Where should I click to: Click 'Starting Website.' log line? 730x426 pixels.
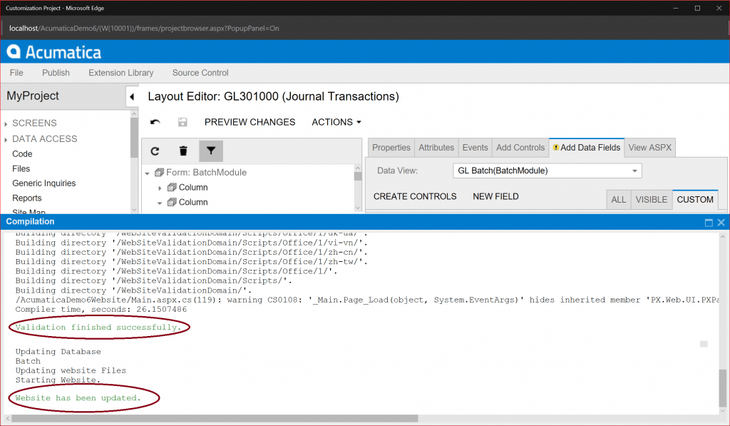pos(58,380)
